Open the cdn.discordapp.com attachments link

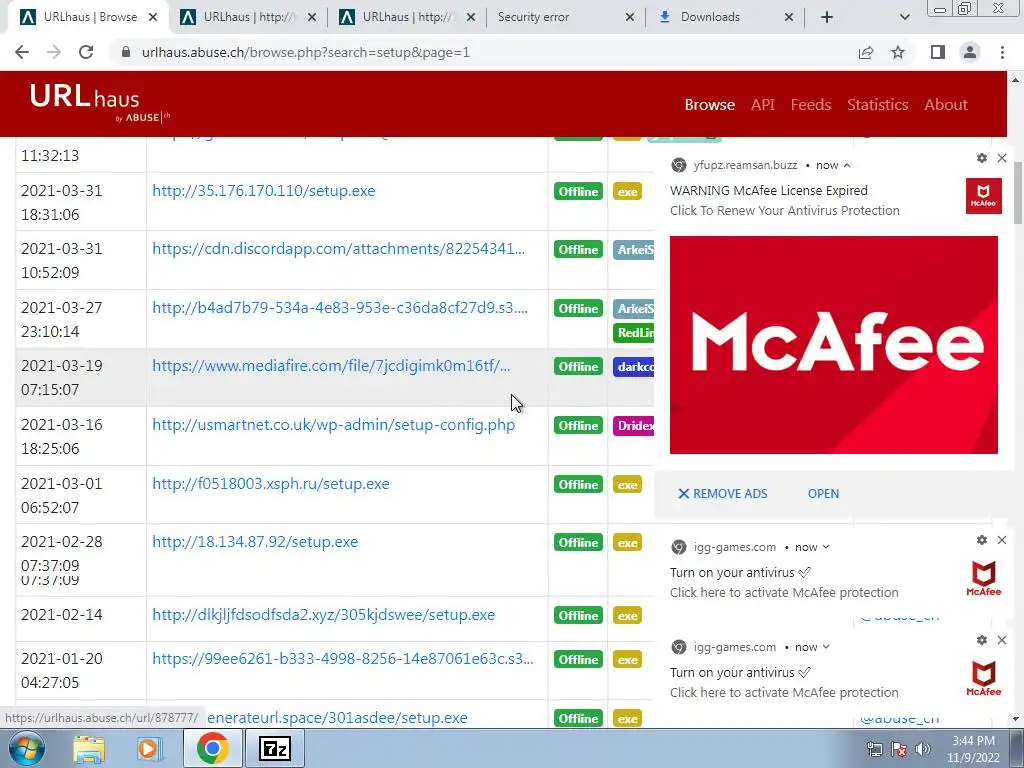click(x=338, y=249)
